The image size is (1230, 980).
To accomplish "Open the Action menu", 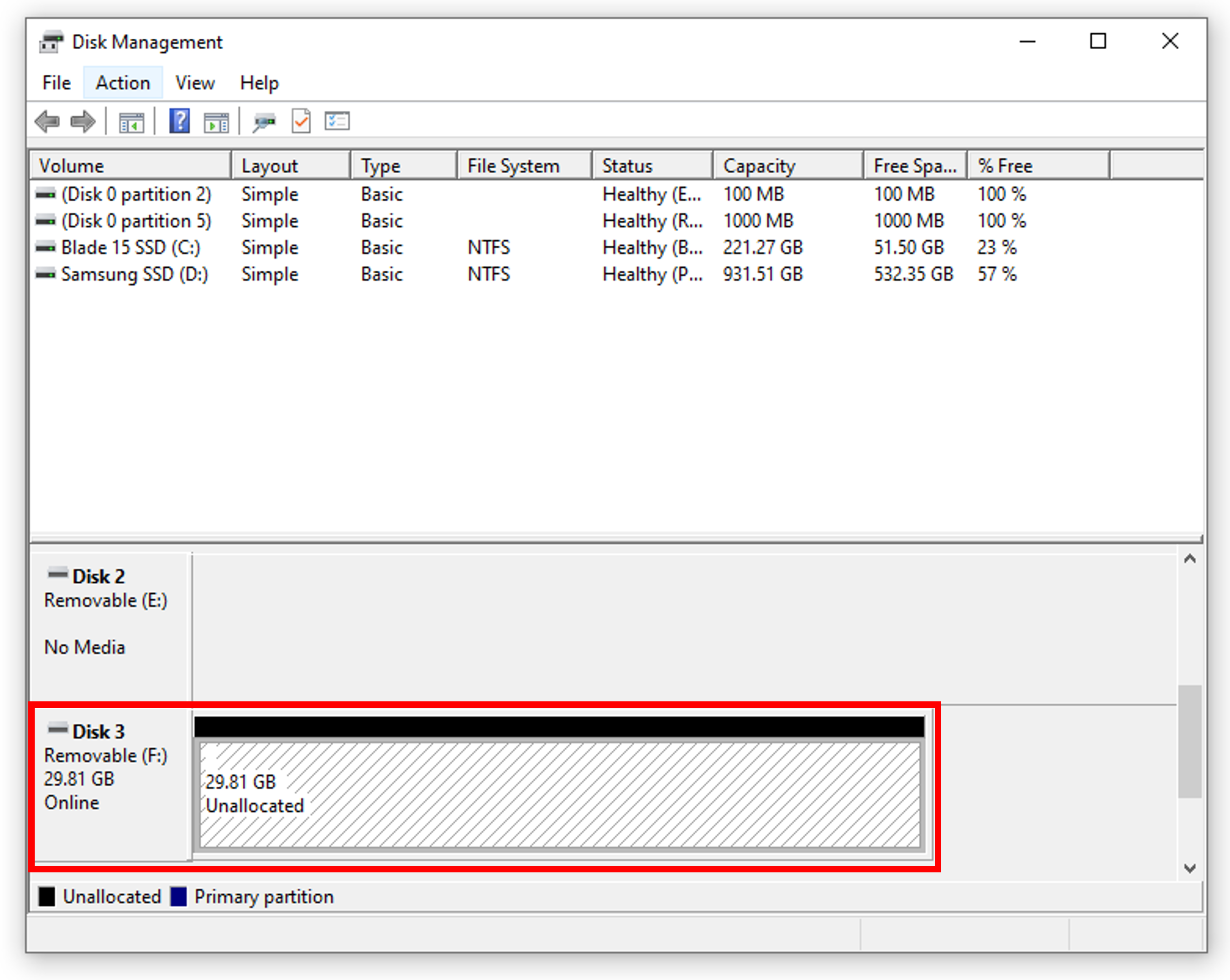I will 123,83.
